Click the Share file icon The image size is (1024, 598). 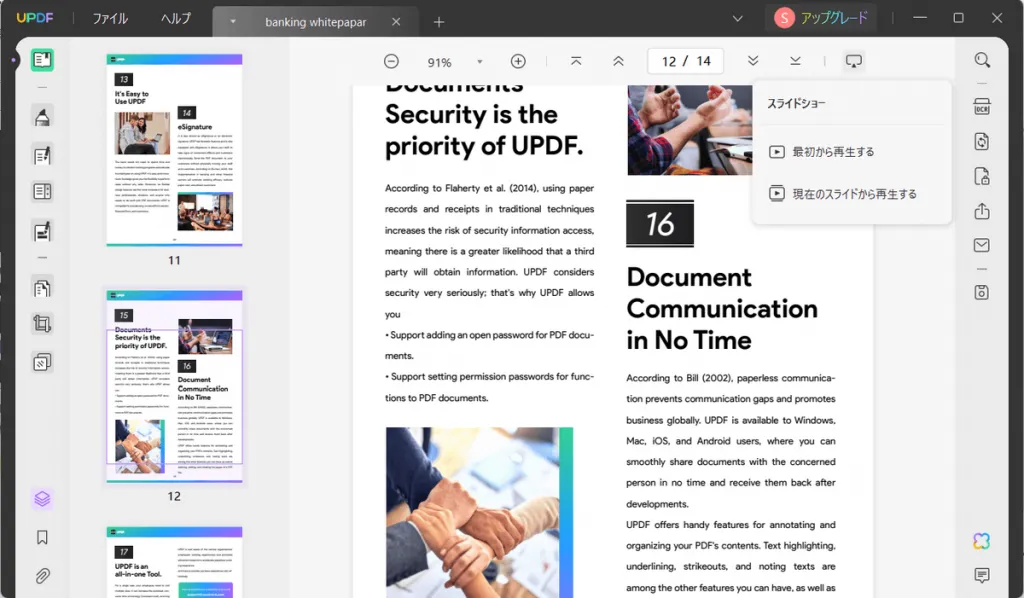982,211
